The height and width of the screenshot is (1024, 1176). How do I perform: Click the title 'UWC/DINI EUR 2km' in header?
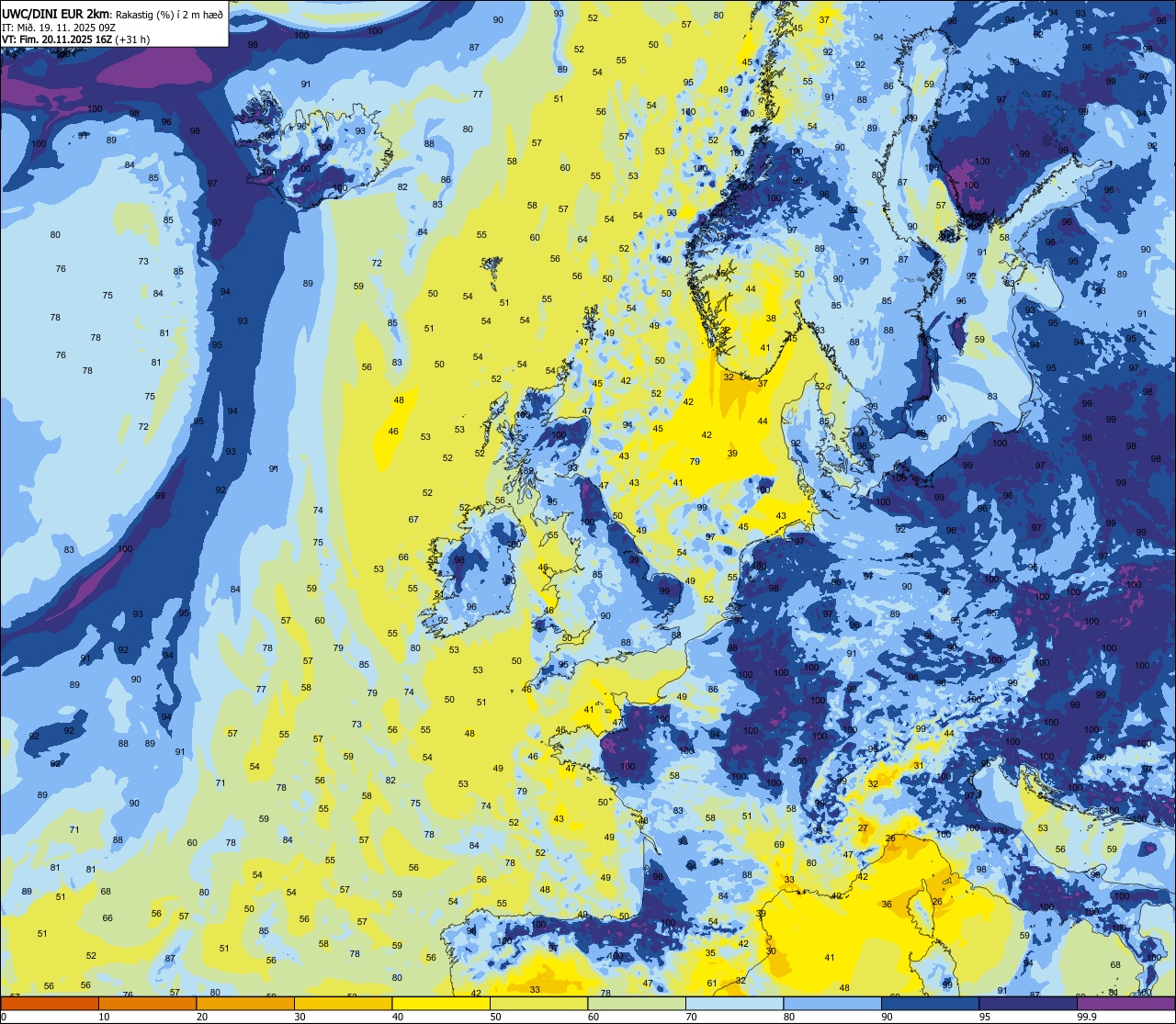coord(55,13)
